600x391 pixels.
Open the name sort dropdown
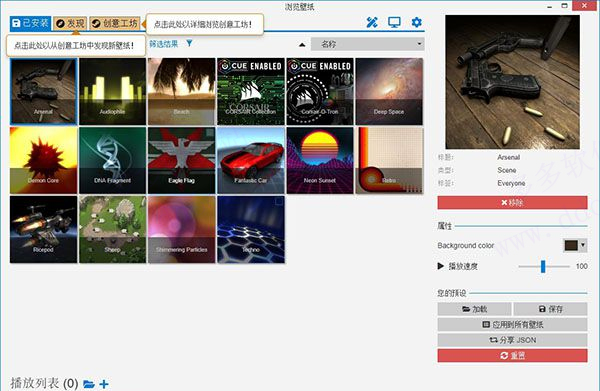(367, 44)
